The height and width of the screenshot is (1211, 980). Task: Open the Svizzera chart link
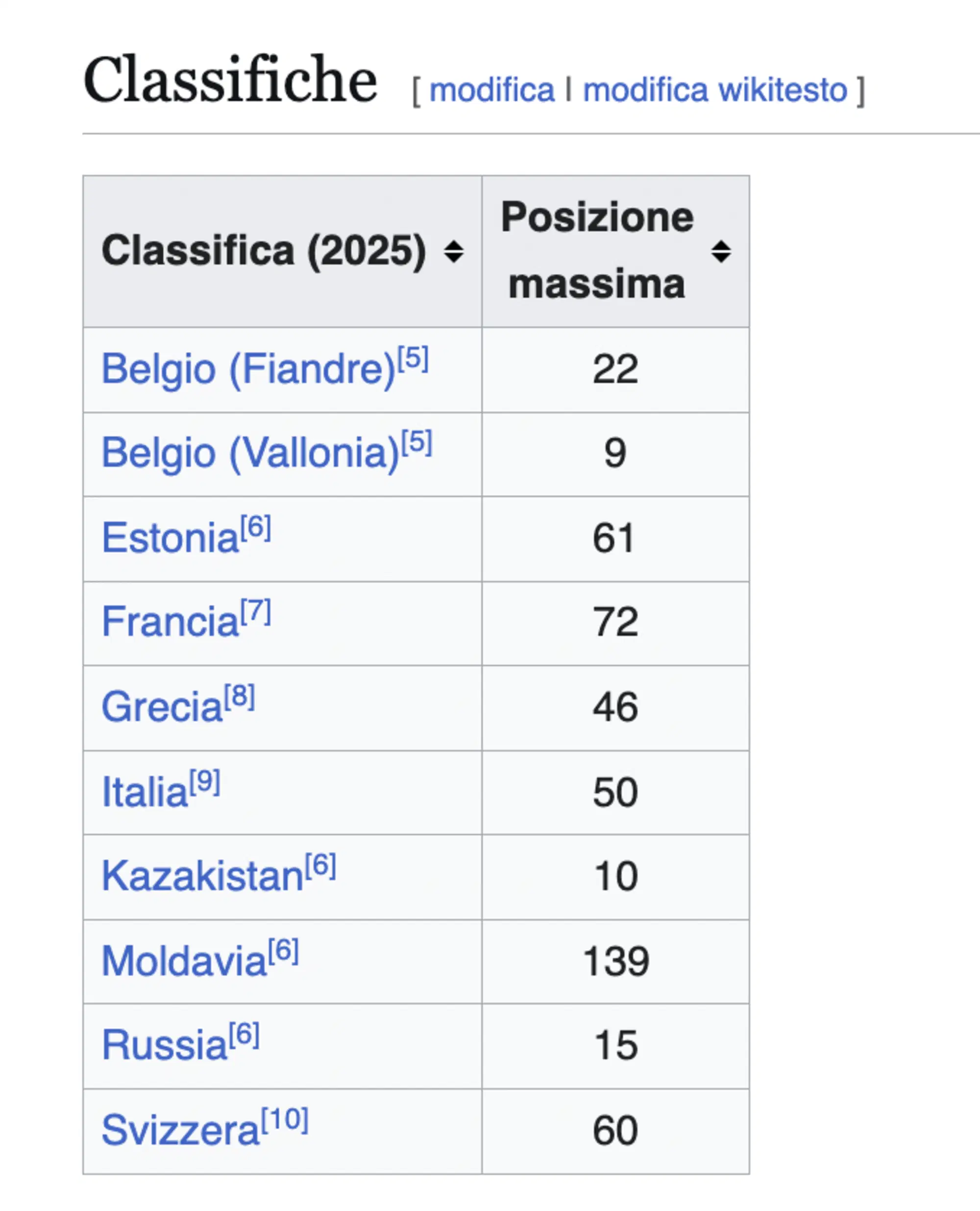[x=180, y=1130]
